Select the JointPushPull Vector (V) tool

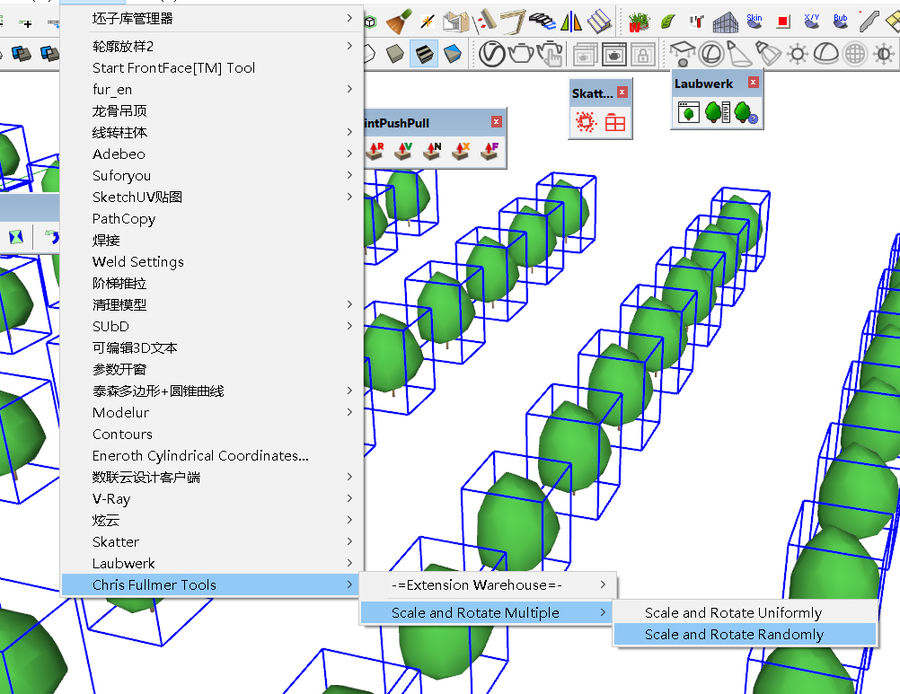[405, 150]
